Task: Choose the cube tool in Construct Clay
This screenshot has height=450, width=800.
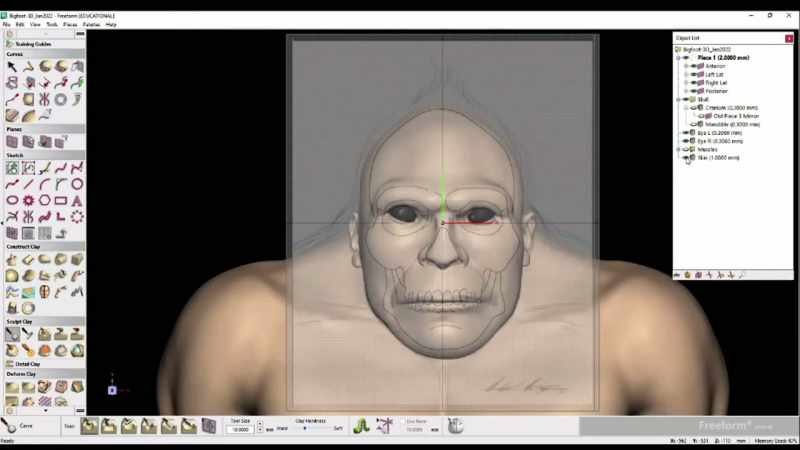Action: pos(77,259)
